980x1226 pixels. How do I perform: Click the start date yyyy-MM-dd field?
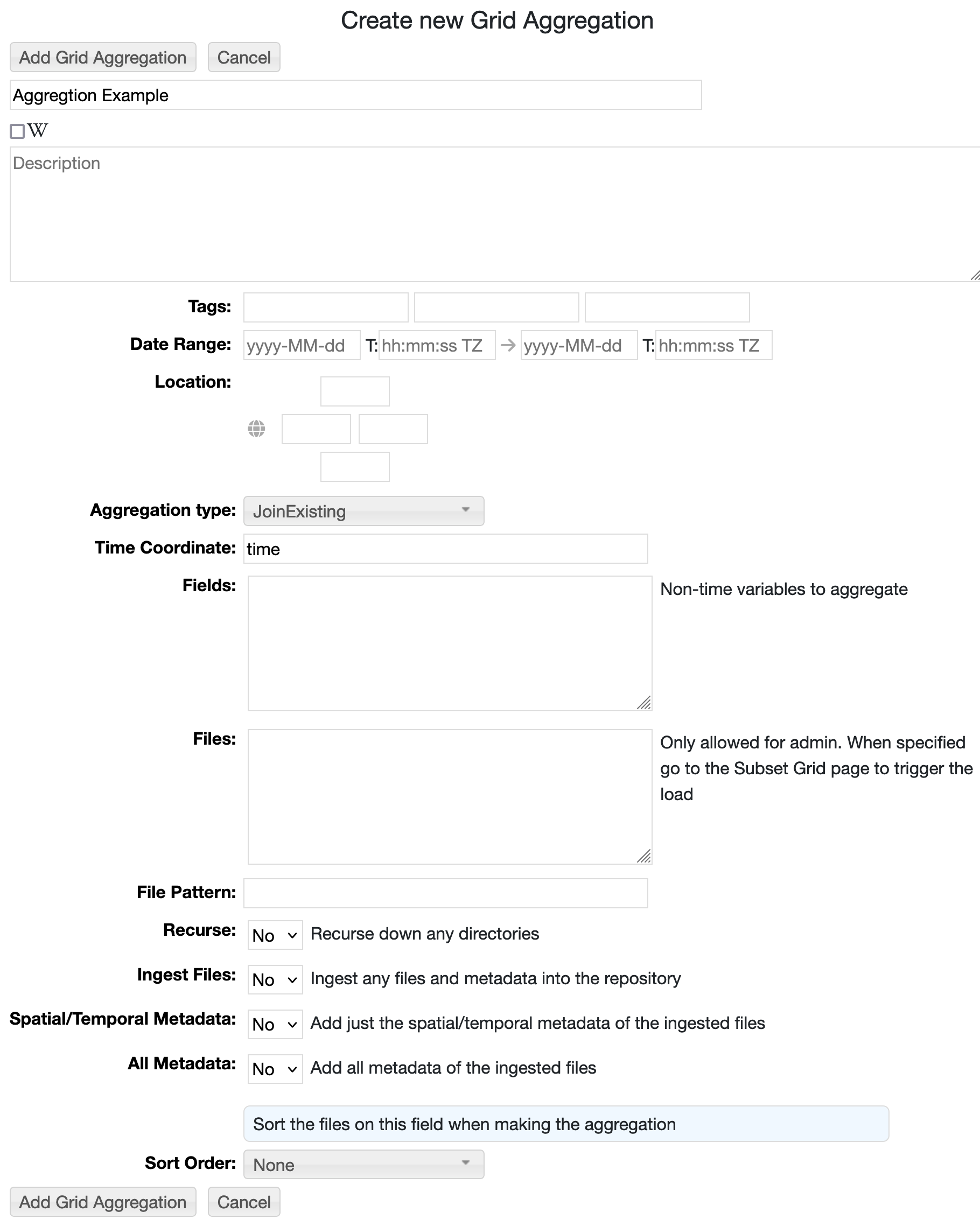302,345
